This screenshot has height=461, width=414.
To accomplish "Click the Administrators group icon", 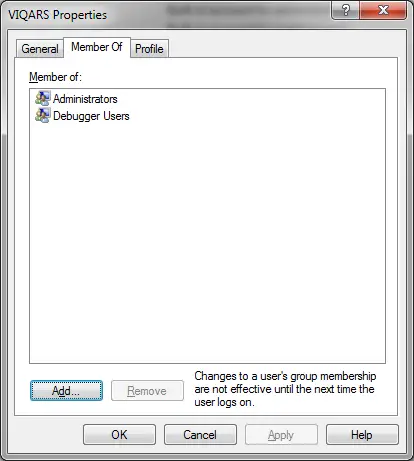I will point(43,98).
